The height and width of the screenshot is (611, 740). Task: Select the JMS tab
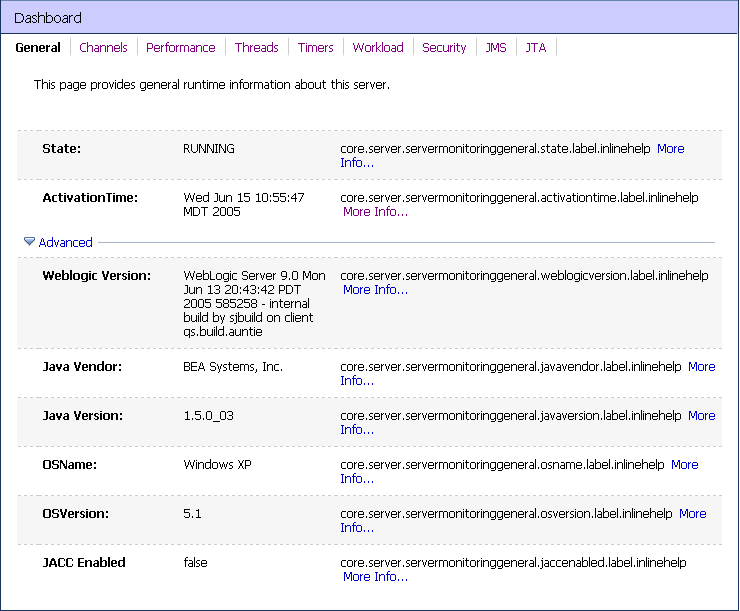[x=496, y=48]
